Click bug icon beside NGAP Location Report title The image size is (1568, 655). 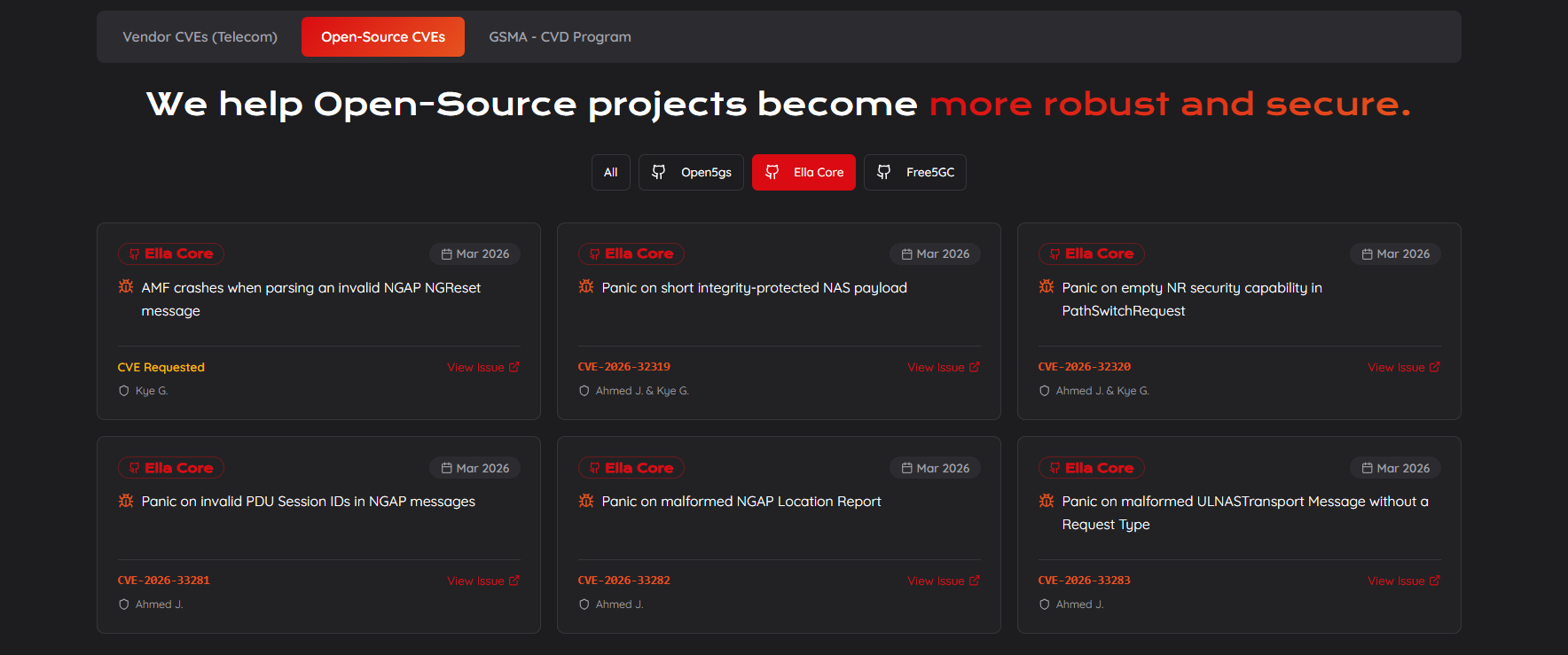click(586, 501)
